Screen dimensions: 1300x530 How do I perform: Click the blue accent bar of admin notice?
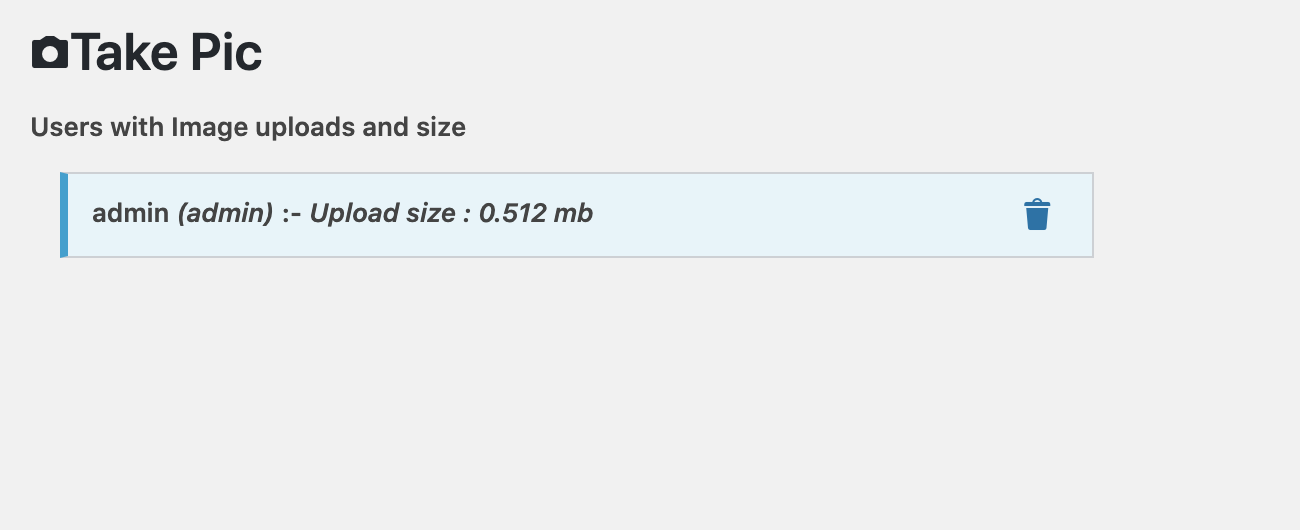64,215
